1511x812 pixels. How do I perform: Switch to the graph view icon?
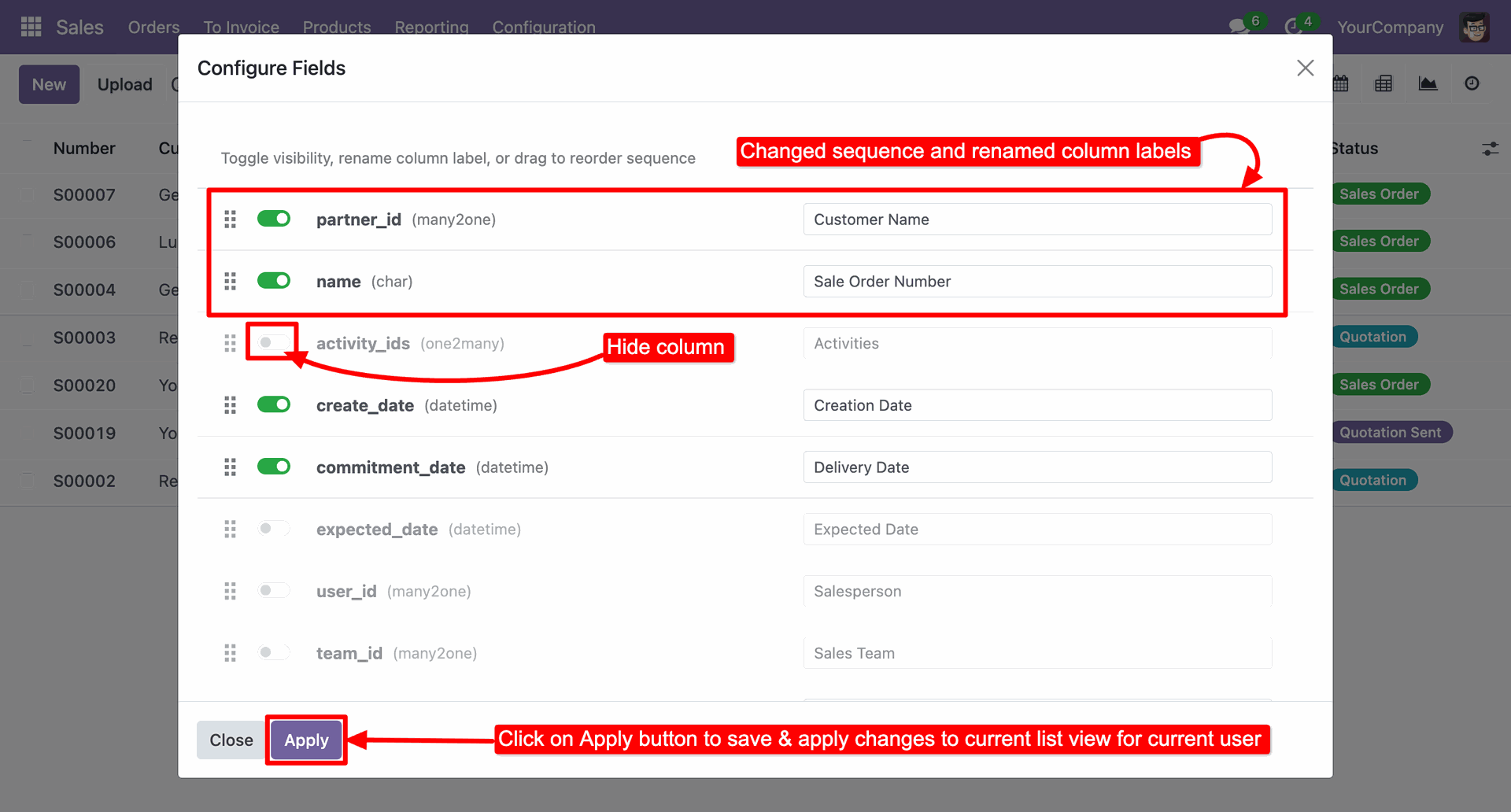tap(1428, 83)
